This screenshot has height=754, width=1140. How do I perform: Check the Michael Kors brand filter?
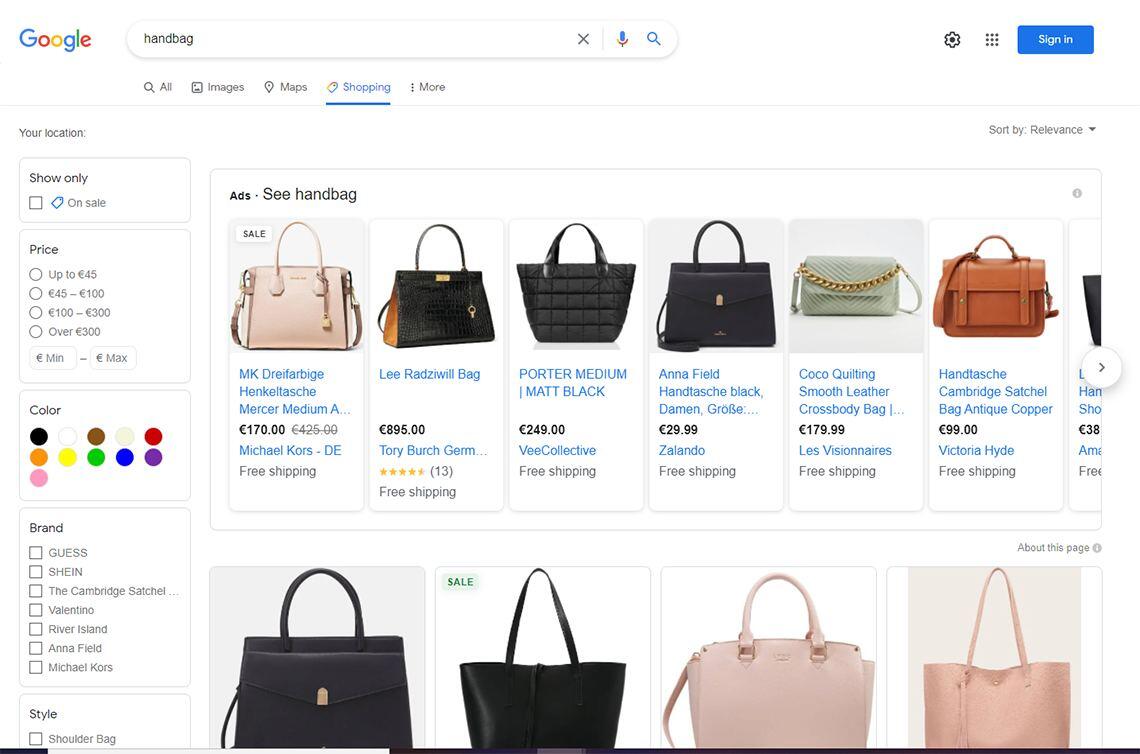[x=36, y=667]
